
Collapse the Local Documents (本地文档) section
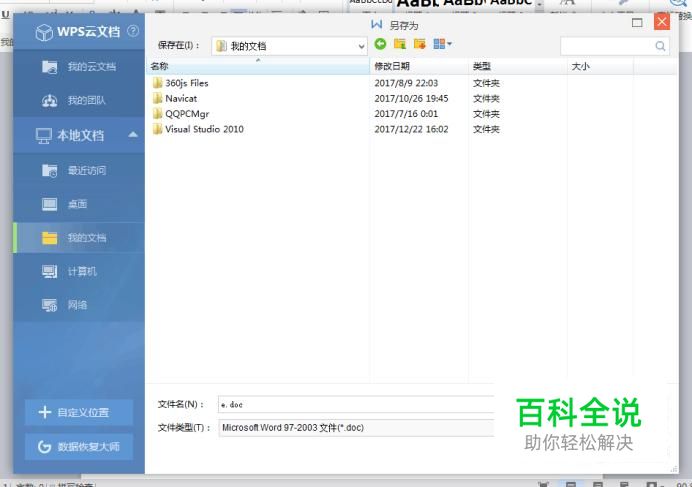click(x=133, y=135)
